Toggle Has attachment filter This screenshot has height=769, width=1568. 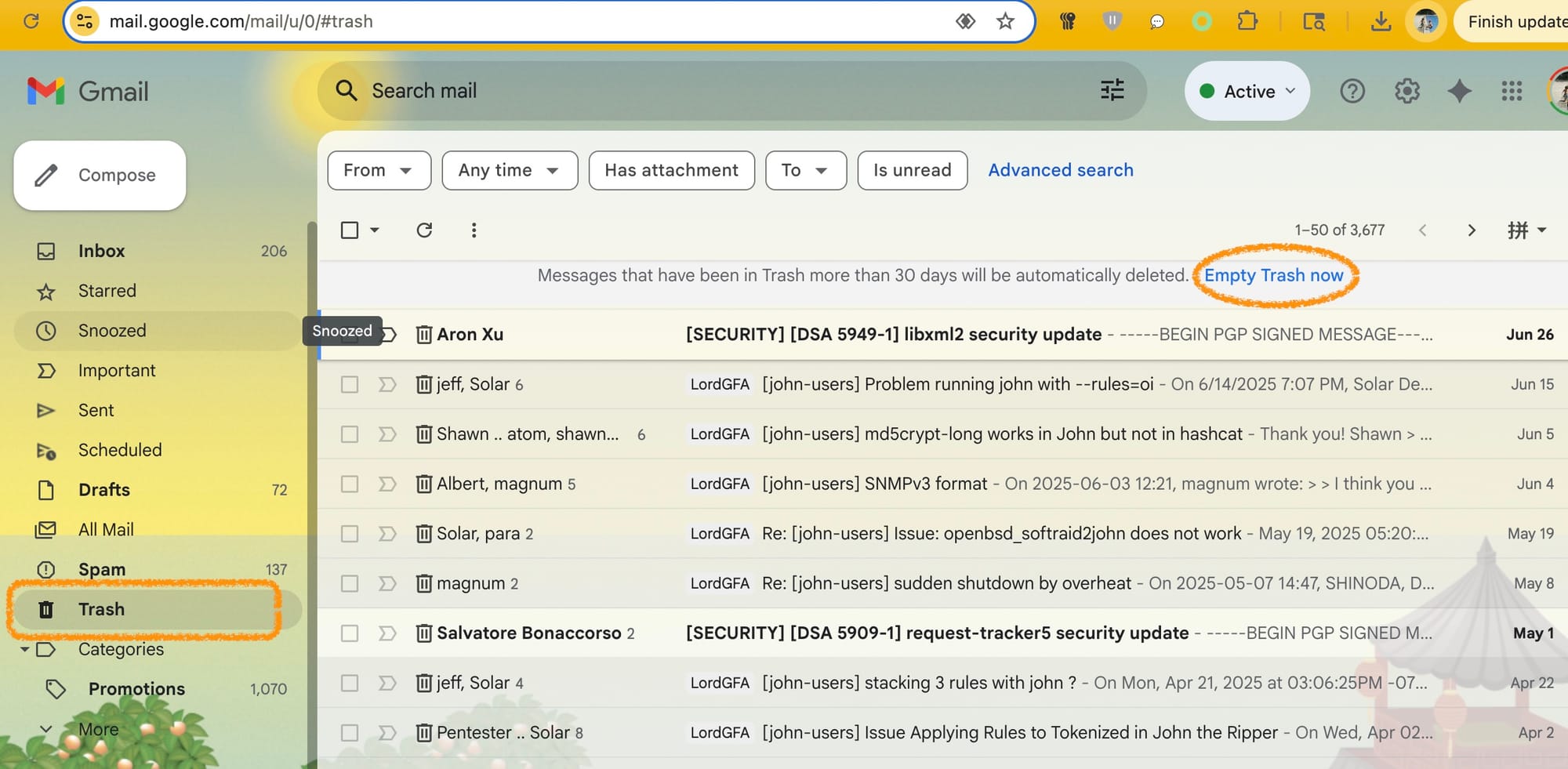[x=672, y=170]
